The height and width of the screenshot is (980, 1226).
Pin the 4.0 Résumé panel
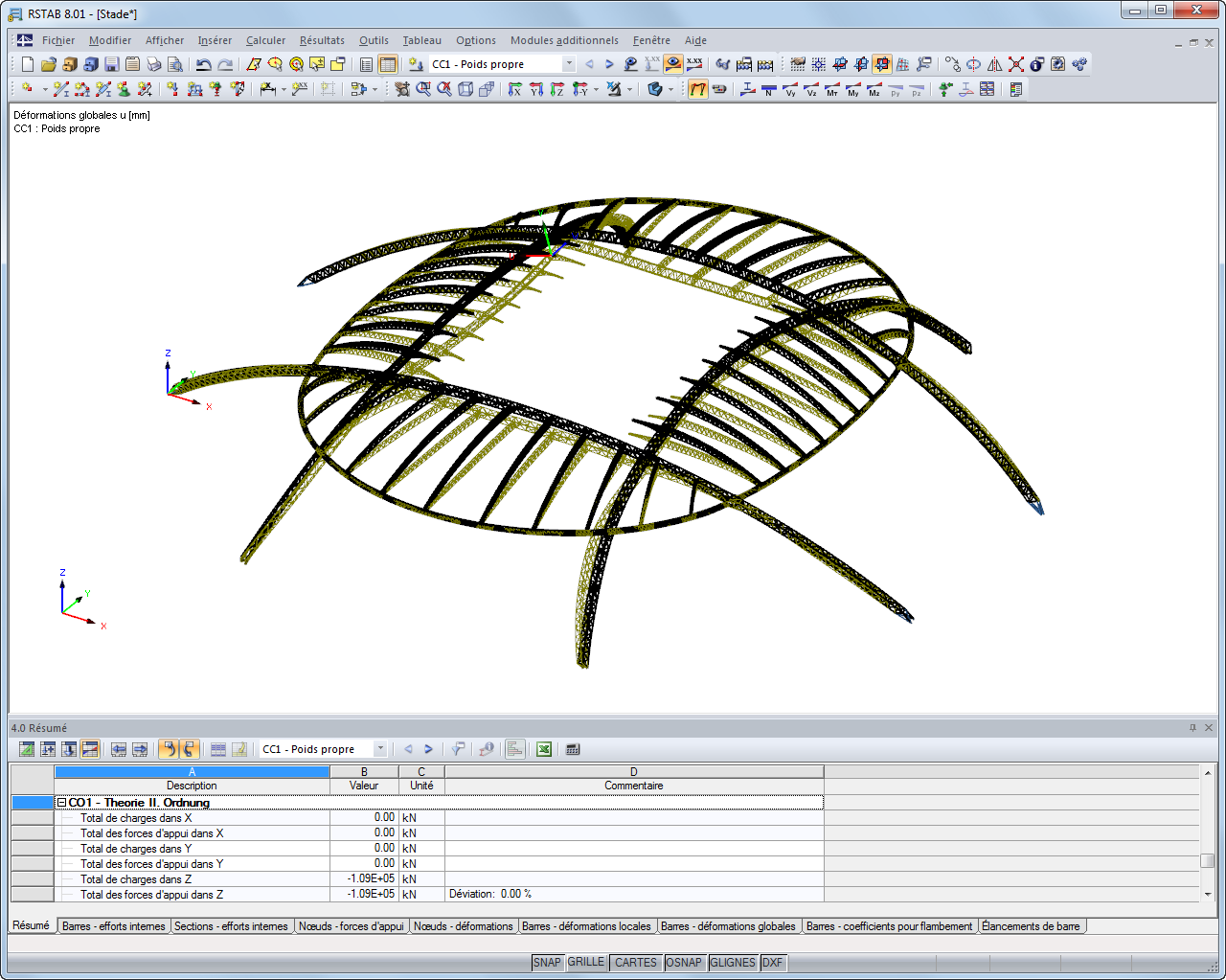[x=1192, y=728]
